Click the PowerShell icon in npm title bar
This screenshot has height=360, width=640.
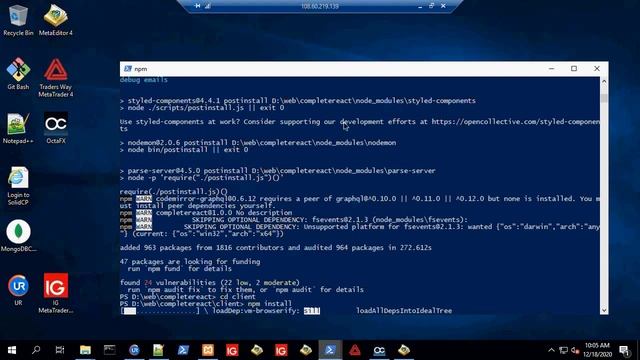pyautogui.click(x=128, y=69)
